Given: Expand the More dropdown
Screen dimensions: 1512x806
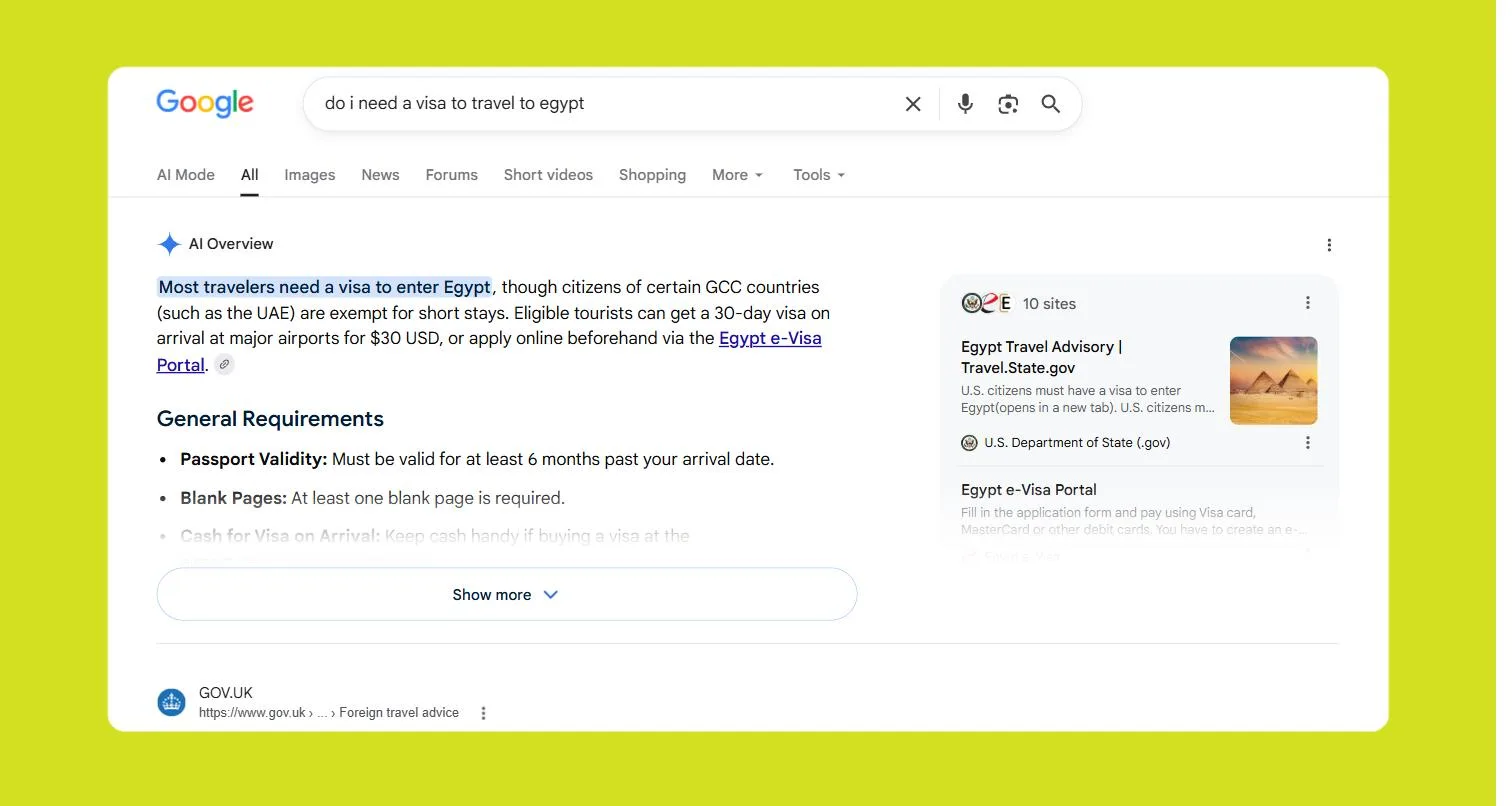Looking at the screenshot, I should point(737,175).
